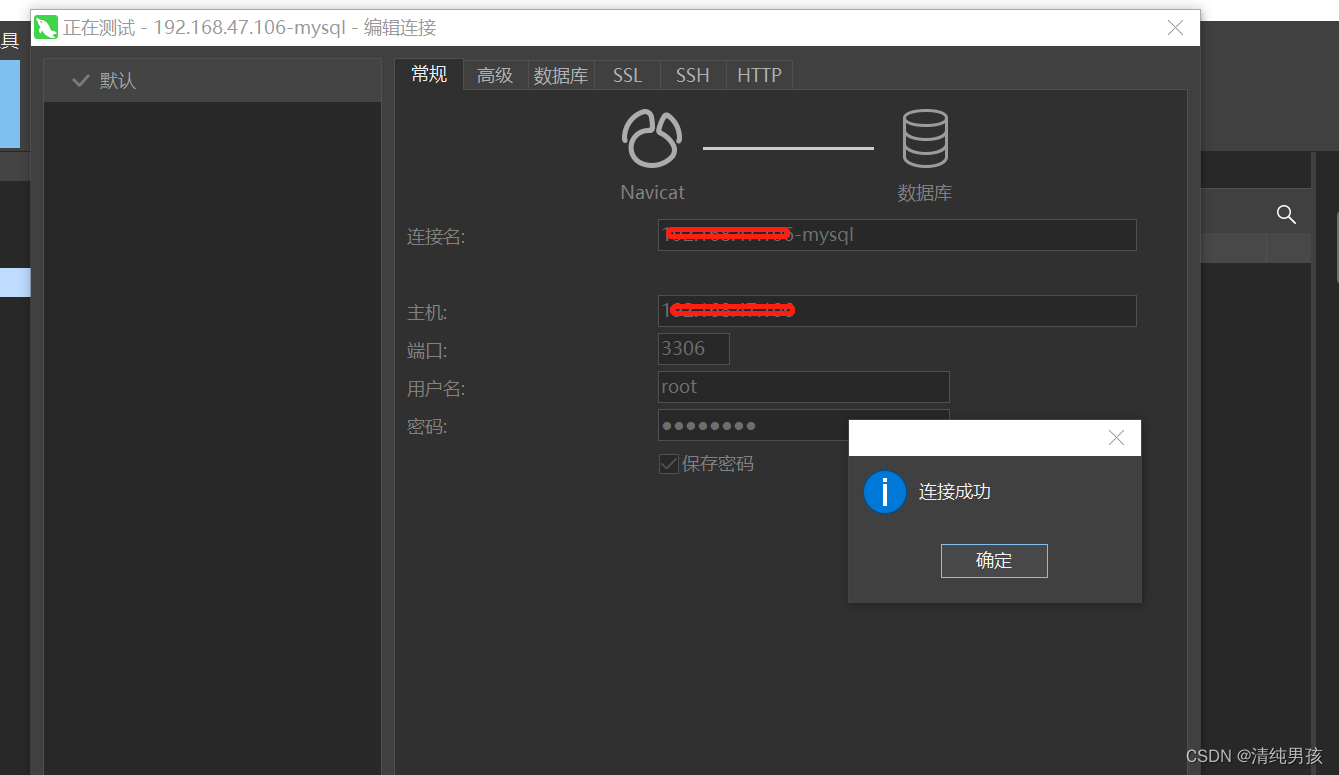Click the 连接成功 message text
1339x775 pixels.
955,492
